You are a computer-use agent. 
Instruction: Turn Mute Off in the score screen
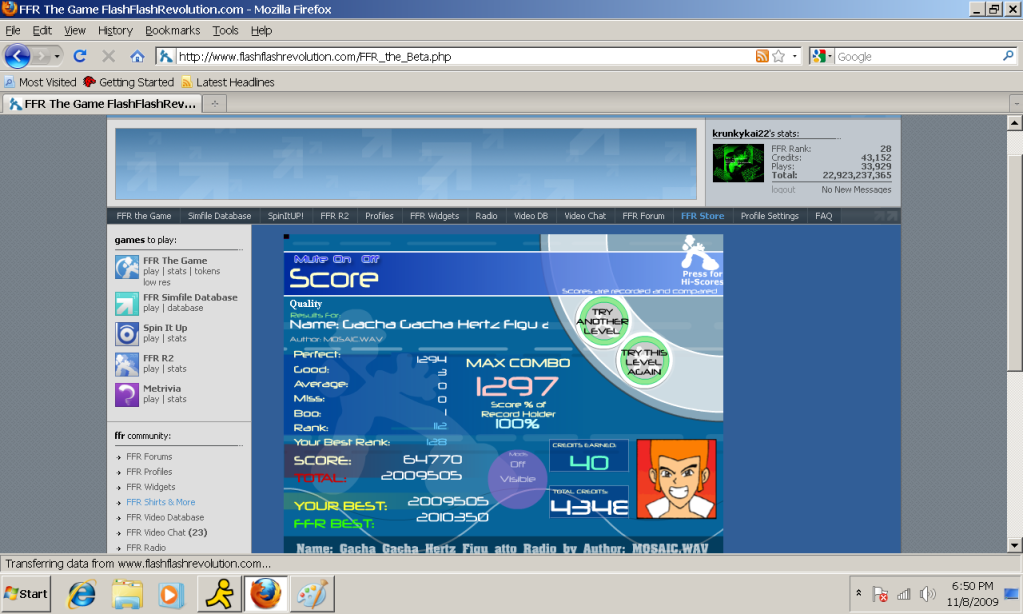coord(369,258)
